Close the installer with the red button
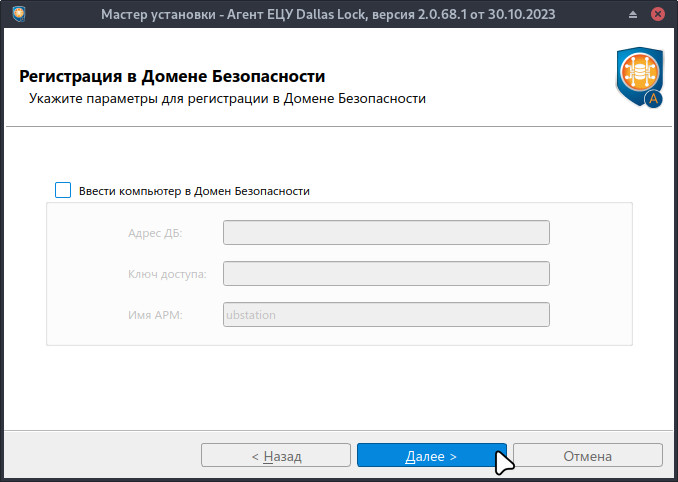This screenshot has width=678, height=482. [661, 15]
